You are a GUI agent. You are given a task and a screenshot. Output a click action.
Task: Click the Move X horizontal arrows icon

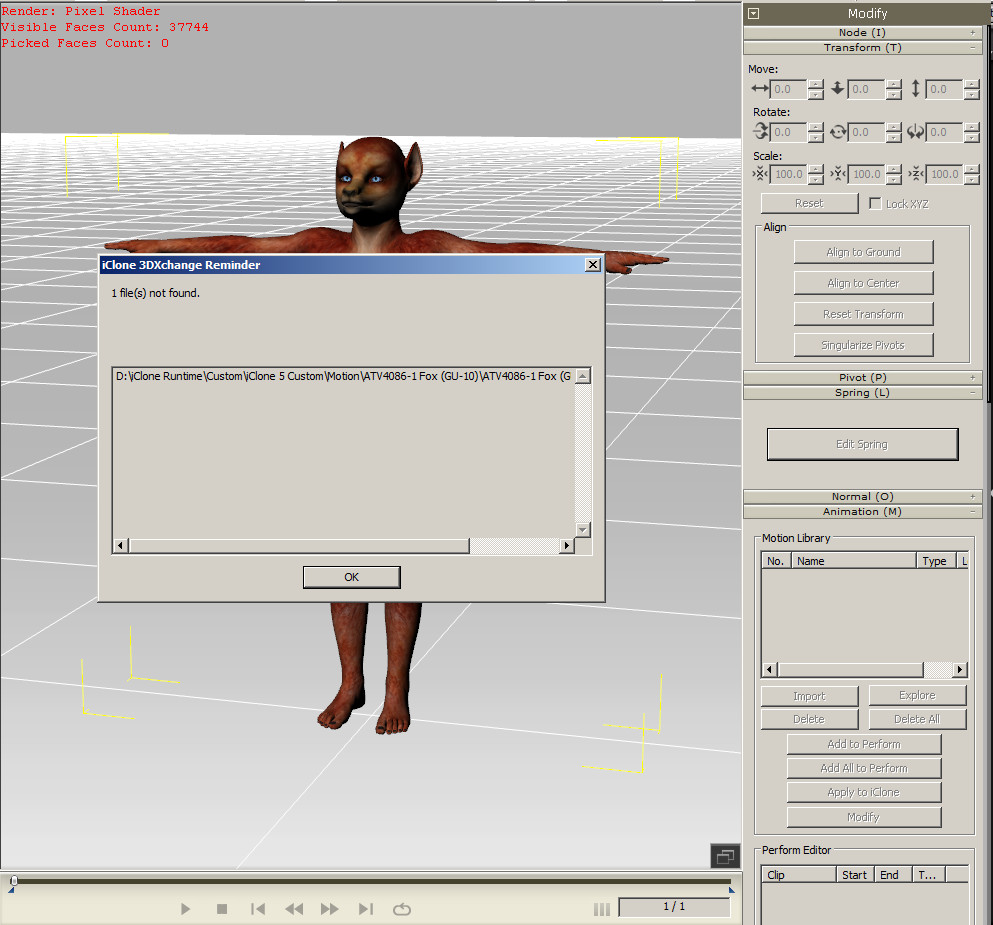[760, 89]
